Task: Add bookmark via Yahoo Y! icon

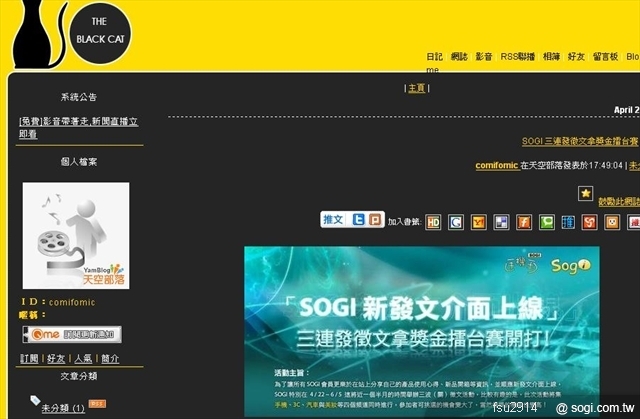Action: [x=478, y=222]
